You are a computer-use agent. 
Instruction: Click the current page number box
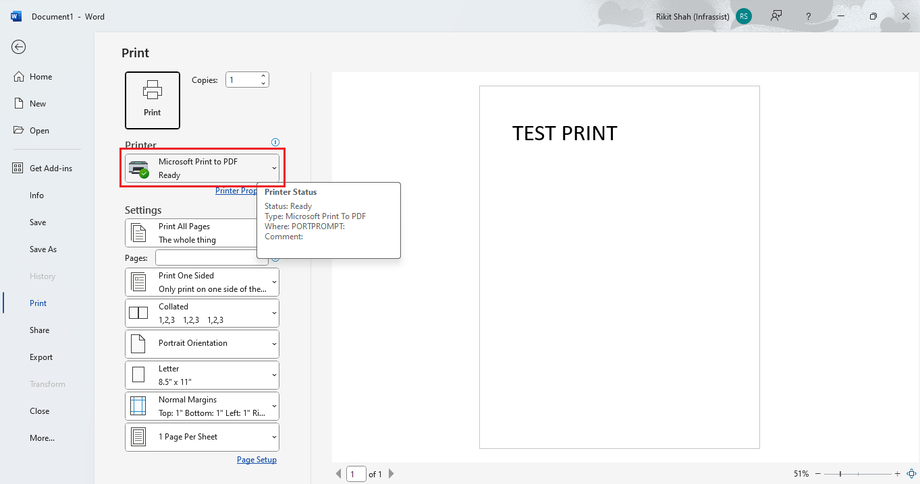pyautogui.click(x=356, y=473)
